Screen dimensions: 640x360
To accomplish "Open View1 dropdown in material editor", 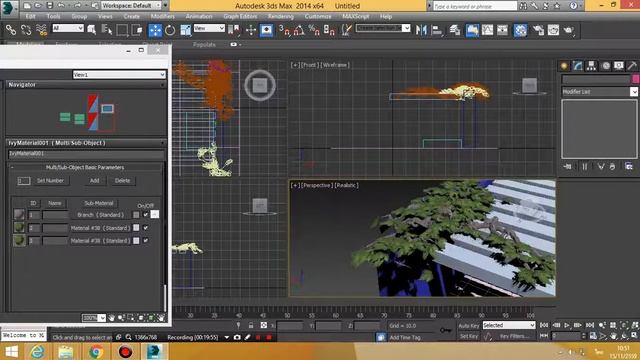I will click(119, 75).
